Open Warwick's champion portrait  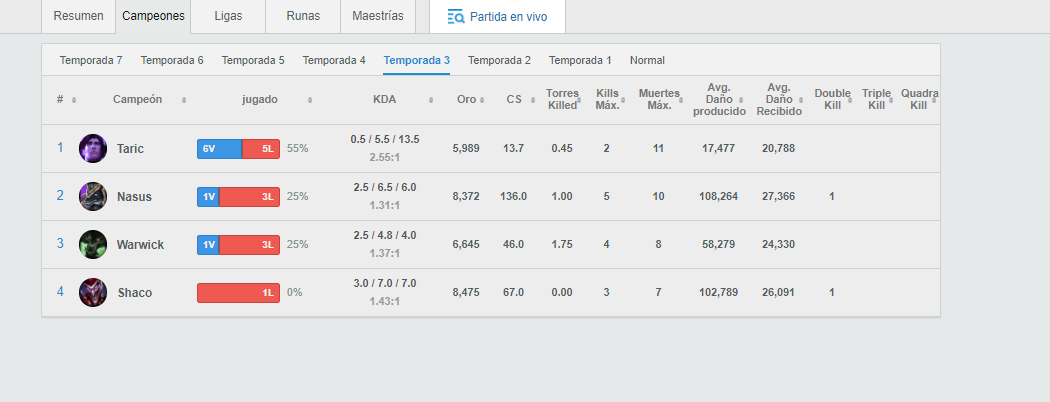(93, 245)
